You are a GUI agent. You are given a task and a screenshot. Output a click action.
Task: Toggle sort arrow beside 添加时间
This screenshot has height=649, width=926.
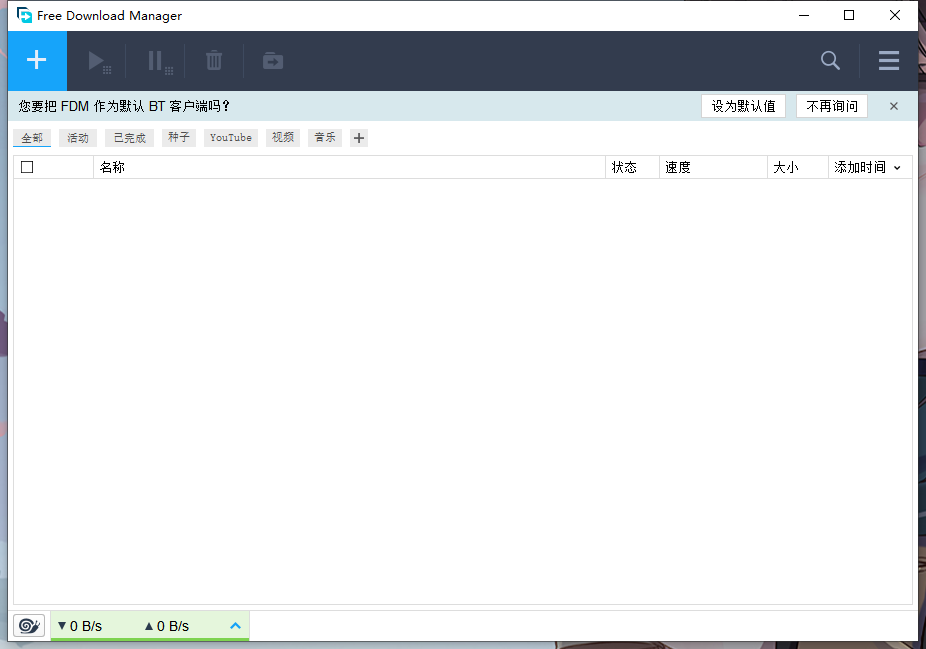[x=897, y=168]
